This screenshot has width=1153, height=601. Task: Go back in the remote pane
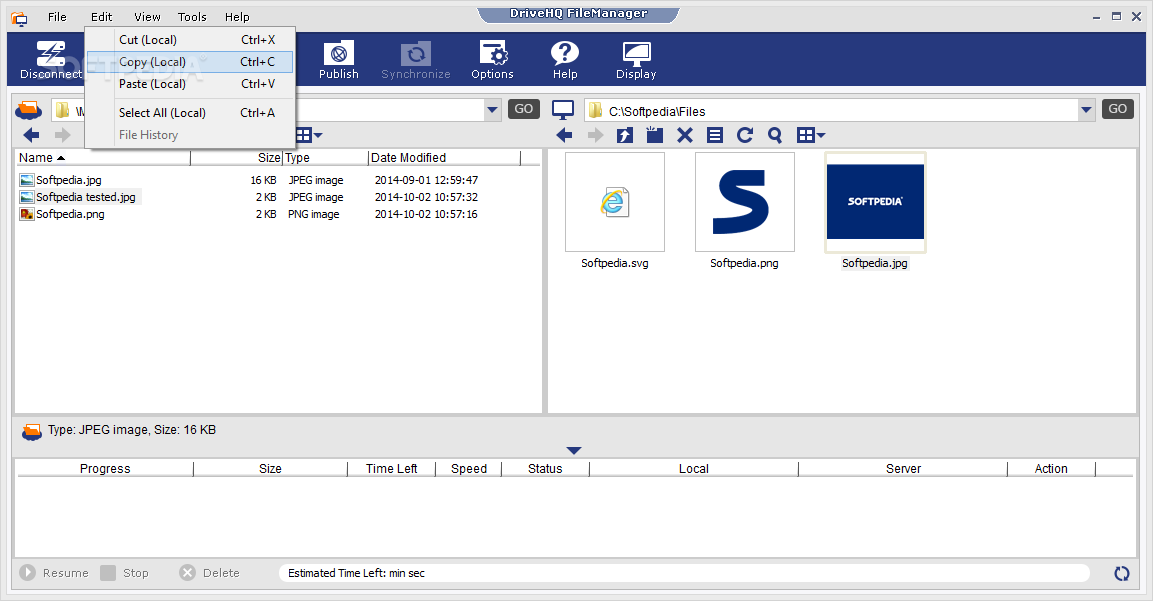(x=32, y=135)
